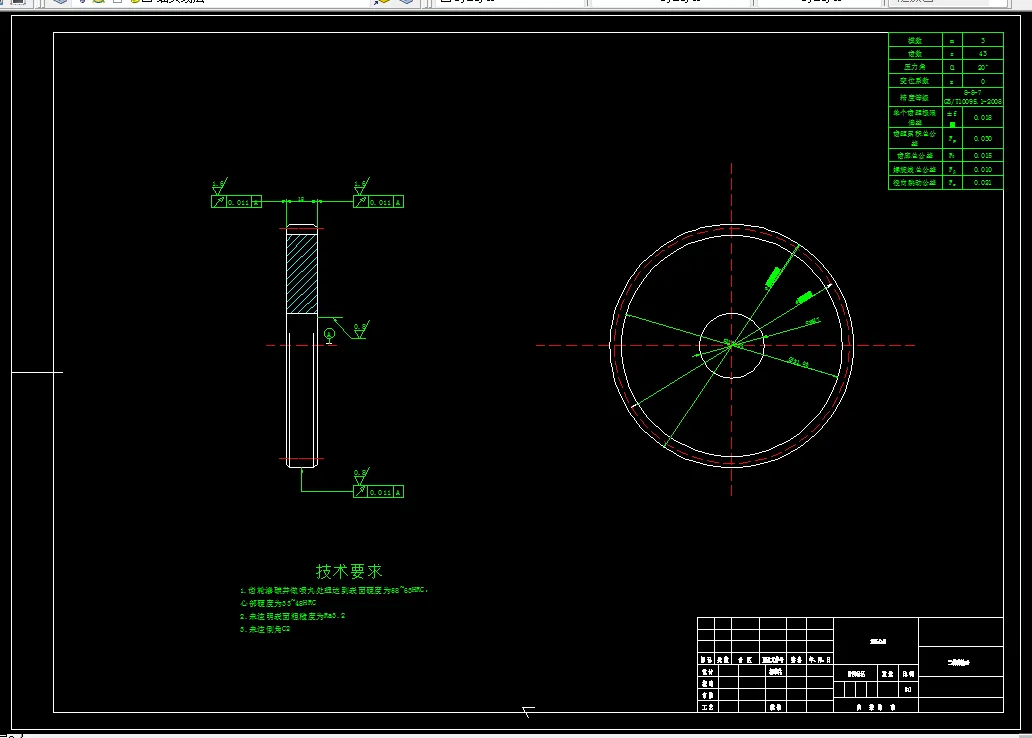Select the note line 未注倒角C2
This screenshot has height=738, width=1032.
coord(265,629)
